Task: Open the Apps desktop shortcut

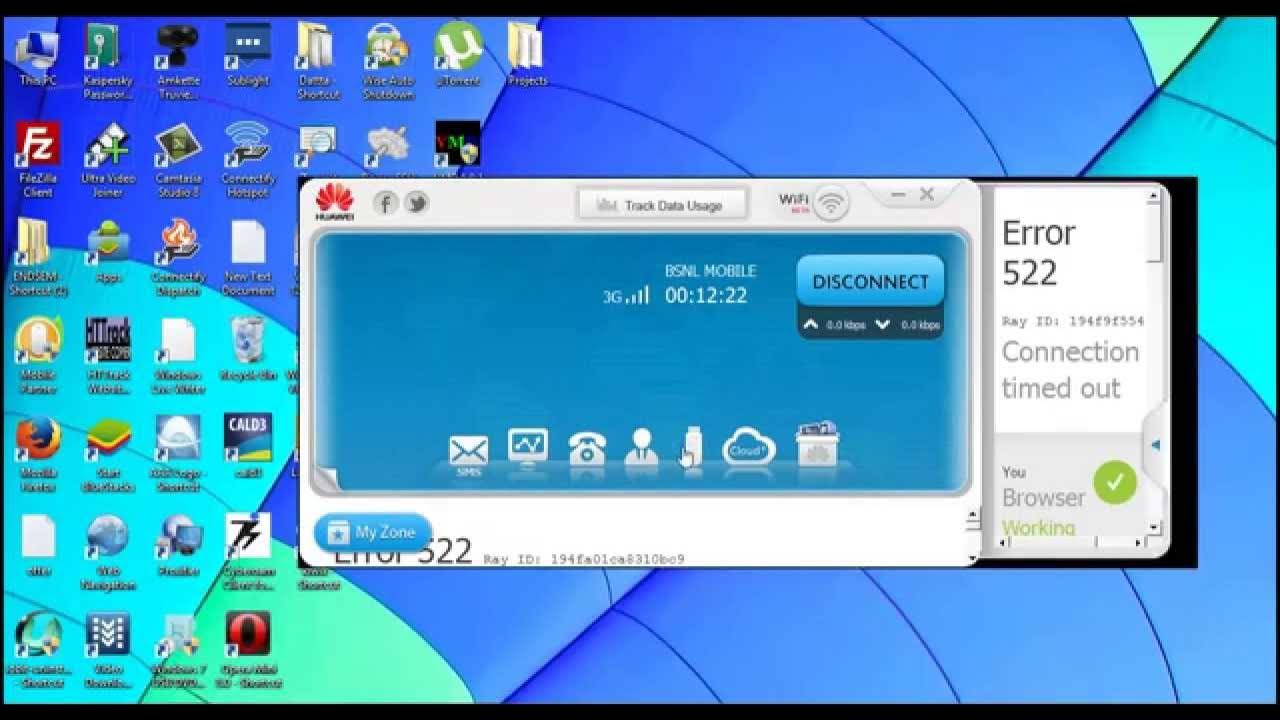Action: [x=108, y=252]
